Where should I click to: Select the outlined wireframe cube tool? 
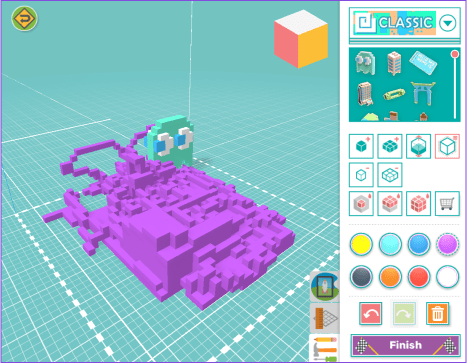(x=447, y=146)
